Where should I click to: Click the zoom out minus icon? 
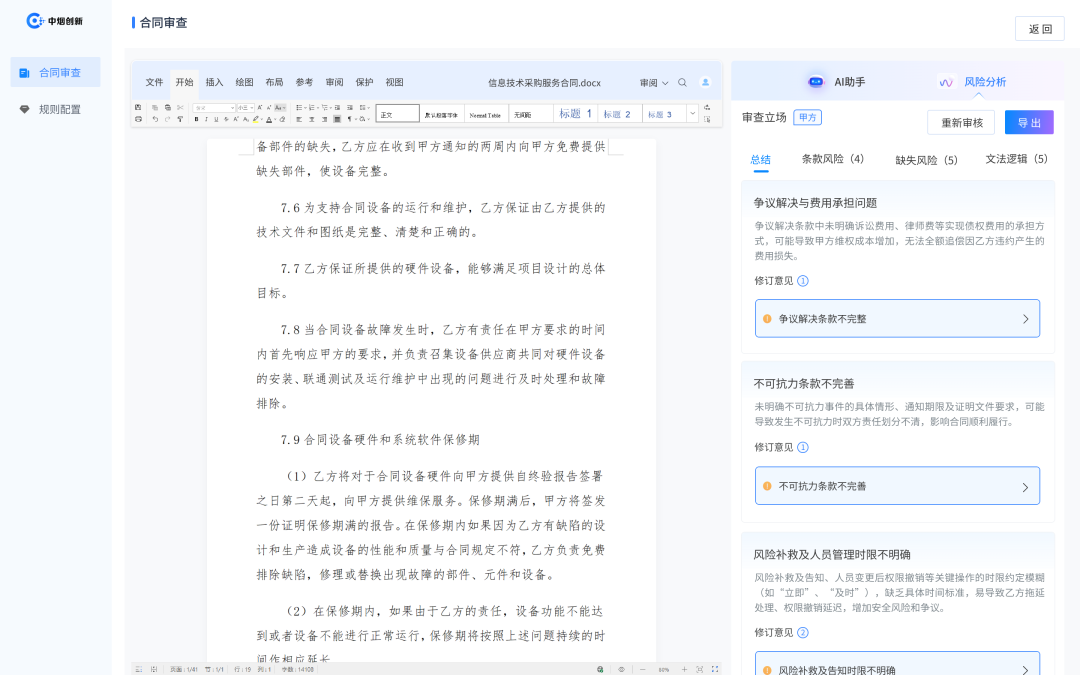(x=643, y=669)
